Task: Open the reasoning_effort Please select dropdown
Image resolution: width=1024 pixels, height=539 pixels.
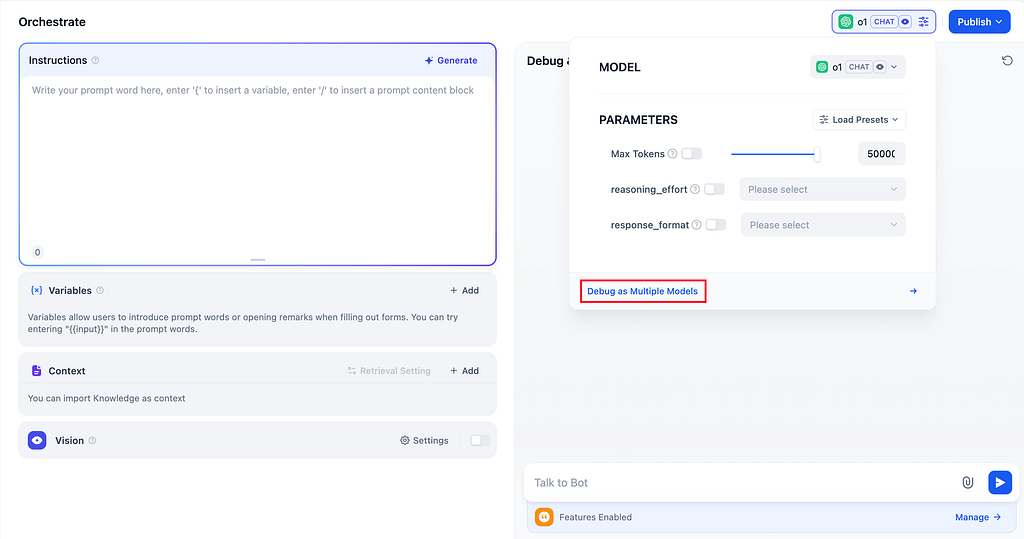Action: coord(822,189)
